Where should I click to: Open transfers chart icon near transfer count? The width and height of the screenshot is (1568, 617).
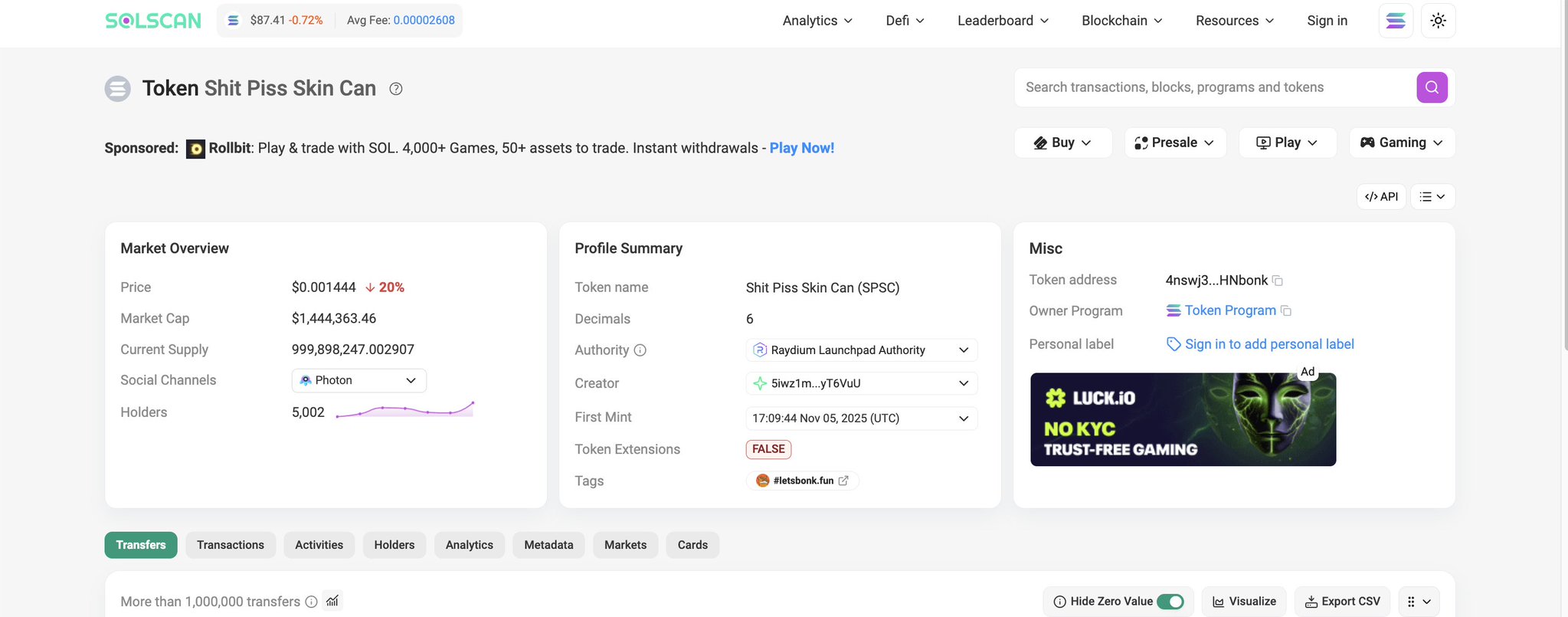332,601
